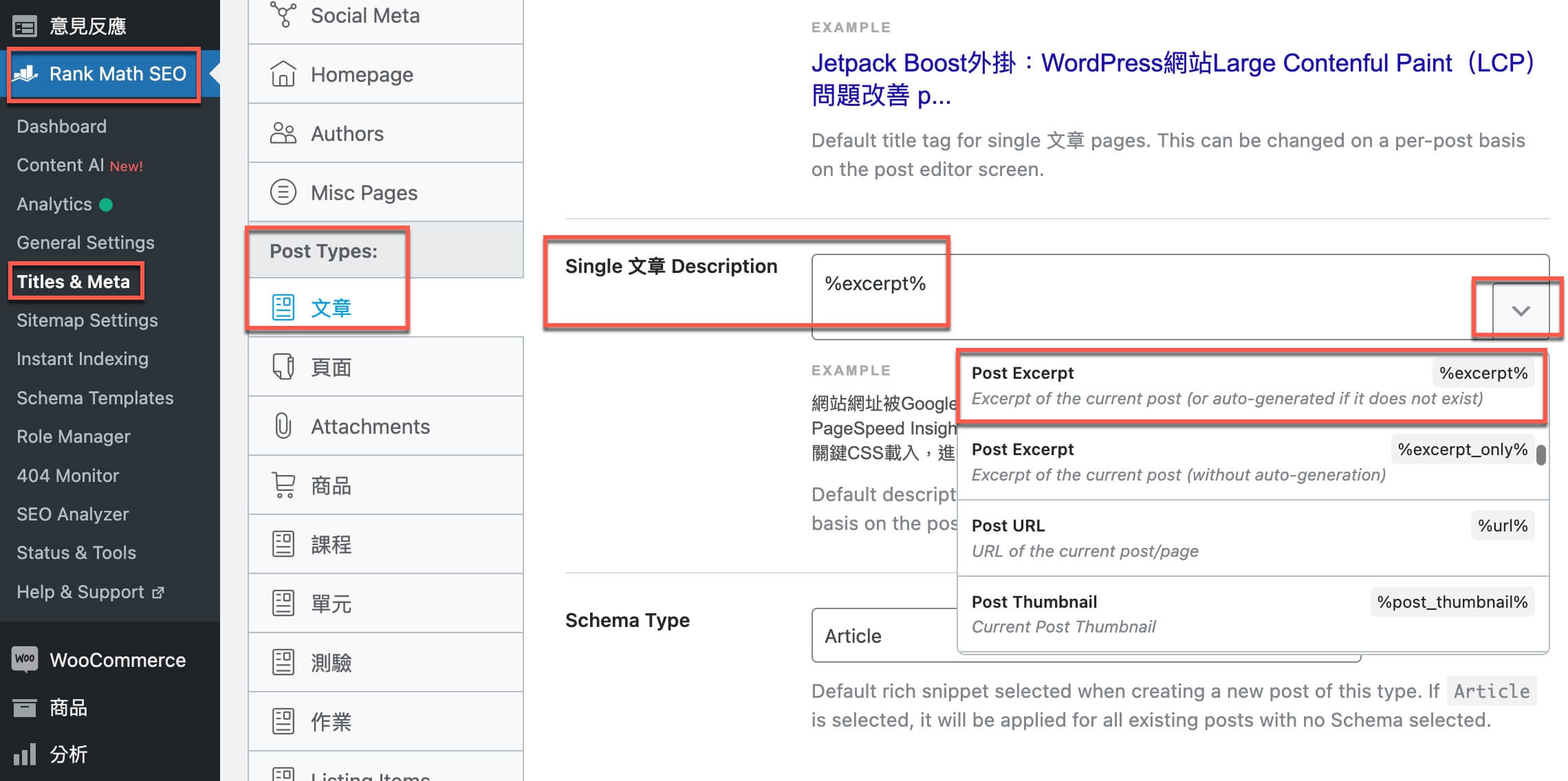Image resolution: width=1568 pixels, height=781 pixels.
Task: Open General Settings submenu item
Action: pos(85,243)
